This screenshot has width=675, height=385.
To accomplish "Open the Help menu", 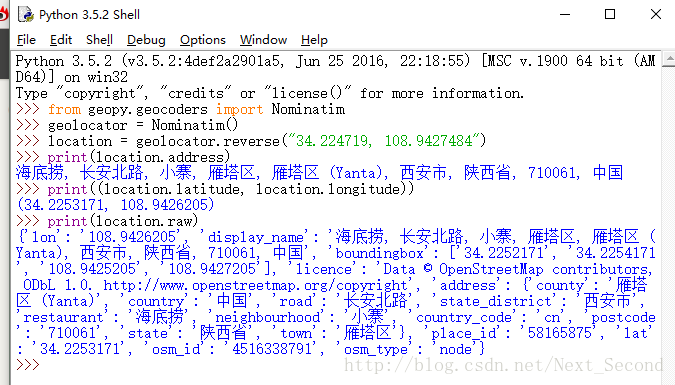I will 314,40.
